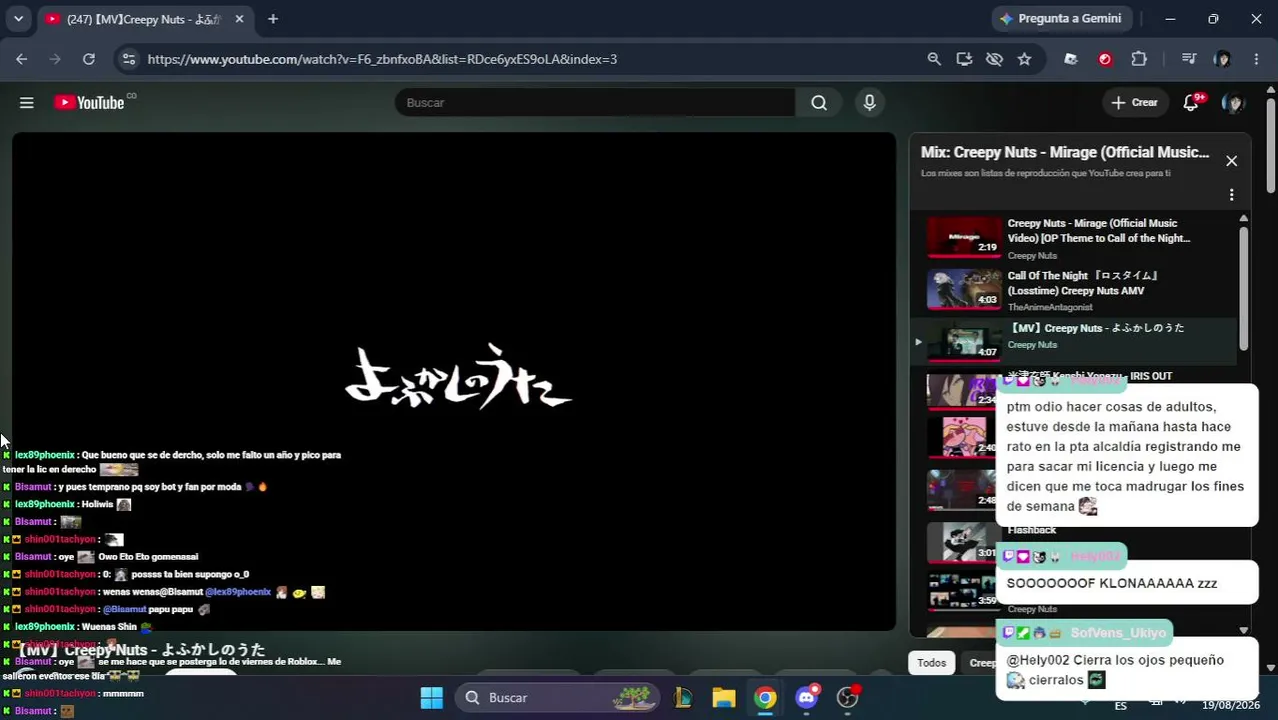Close the Mix playlist panel
The height and width of the screenshot is (720, 1278).
(1232, 161)
